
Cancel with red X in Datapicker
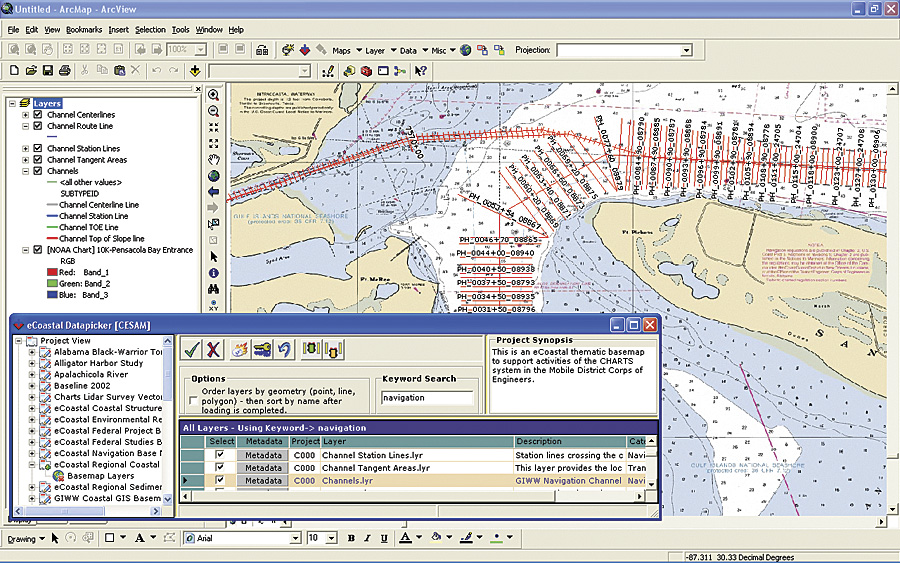coord(213,349)
